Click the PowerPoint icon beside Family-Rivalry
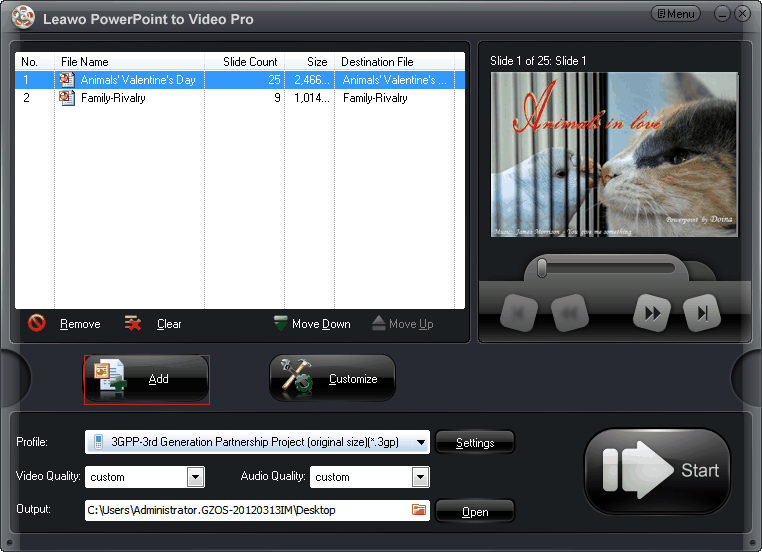The image size is (762, 552). coord(67,98)
